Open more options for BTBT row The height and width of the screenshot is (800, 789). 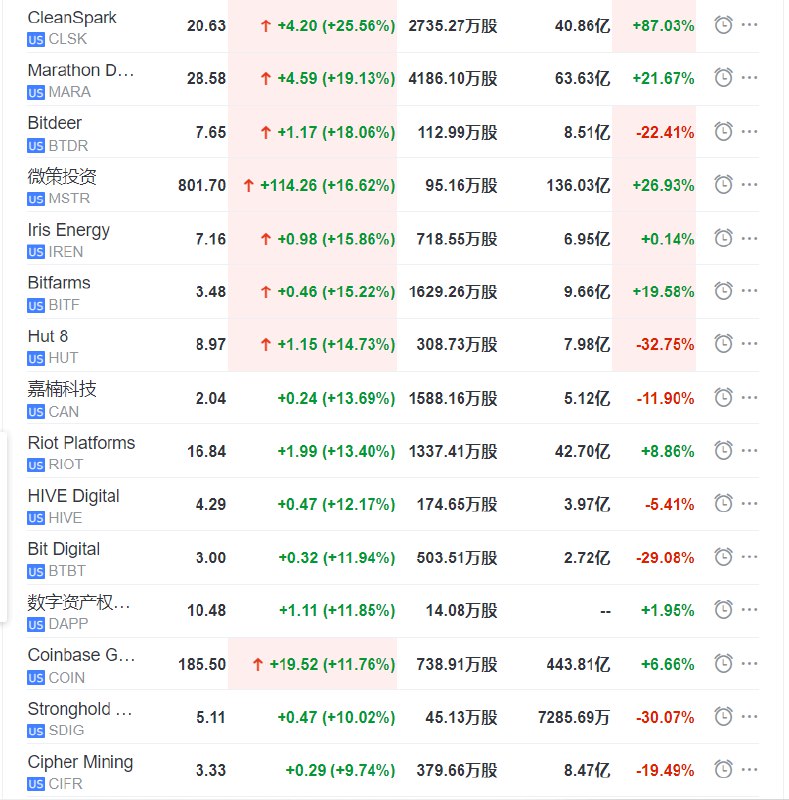(x=749, y=557)
